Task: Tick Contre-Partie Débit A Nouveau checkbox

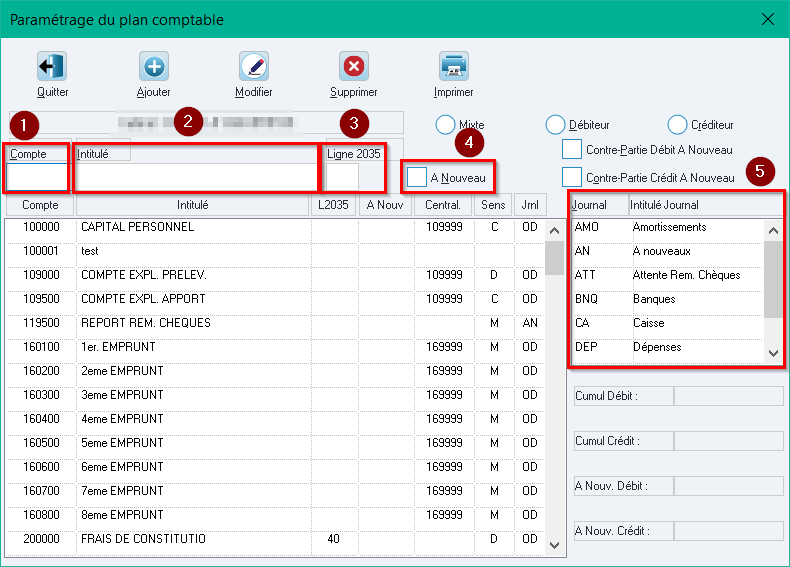Action: click(572, 150)
